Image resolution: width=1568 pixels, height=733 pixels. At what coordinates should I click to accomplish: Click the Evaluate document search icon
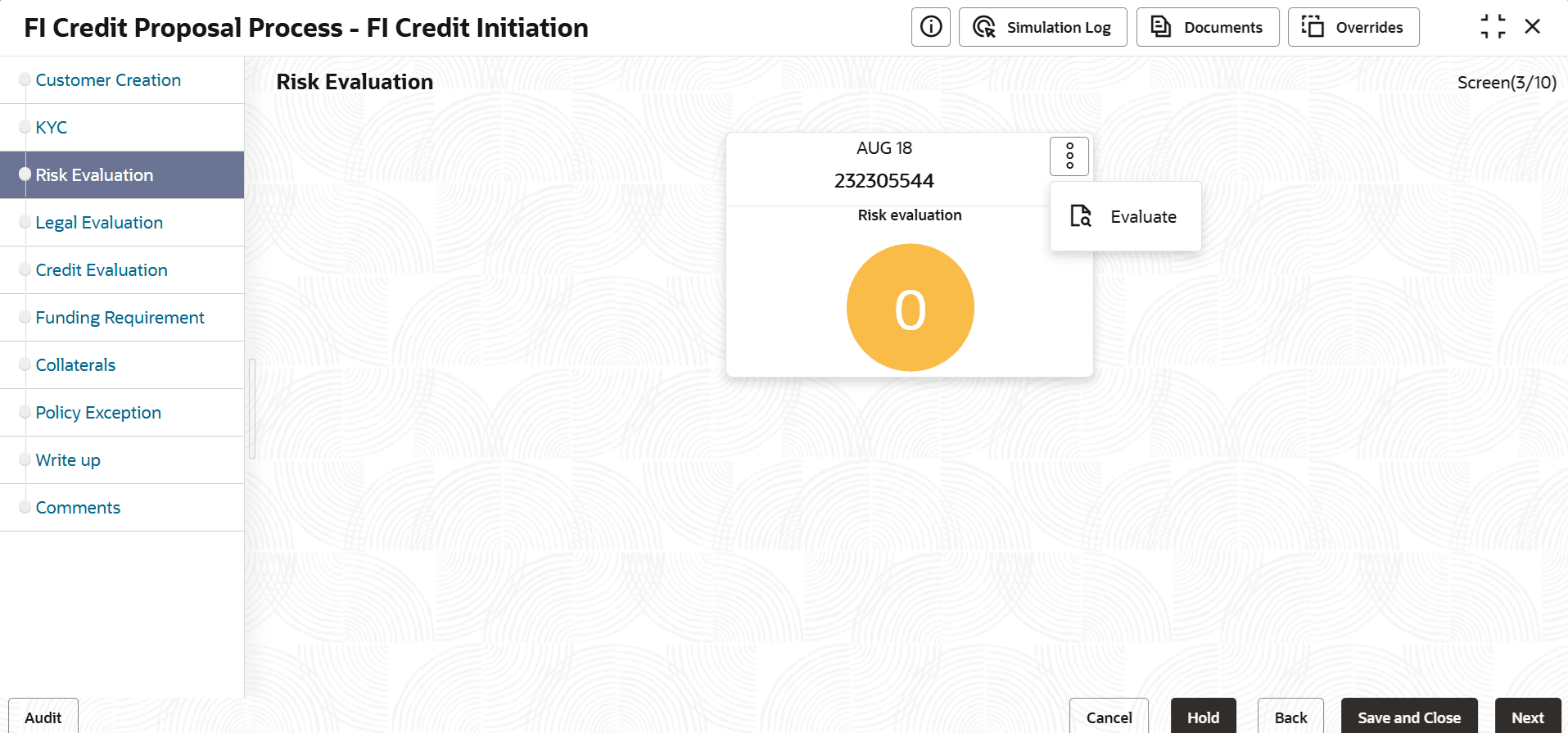pos(1081,216)
